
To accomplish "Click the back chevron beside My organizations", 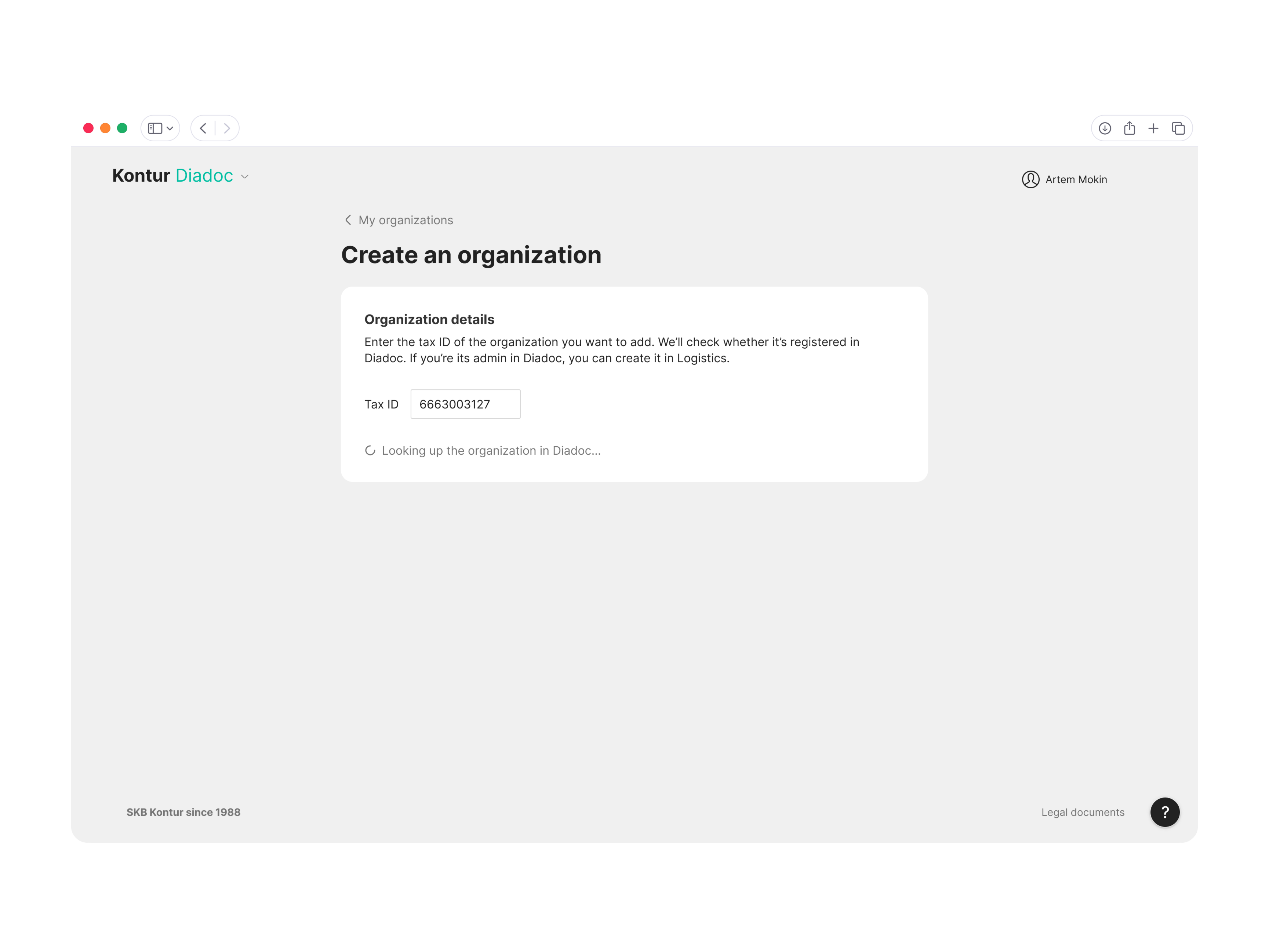I will (x=348, y=220).
